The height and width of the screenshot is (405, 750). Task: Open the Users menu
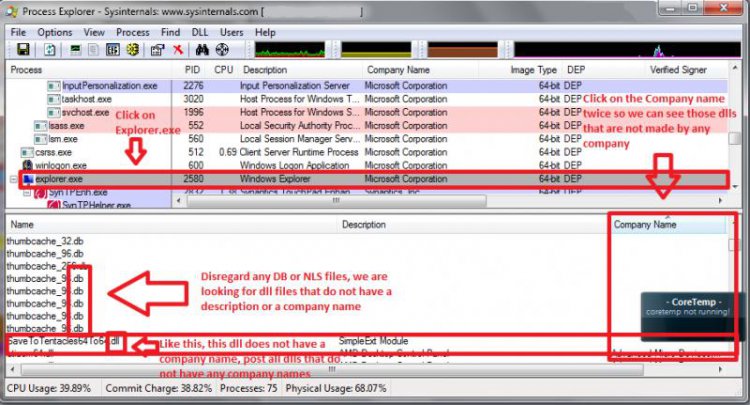pos(232,32)
